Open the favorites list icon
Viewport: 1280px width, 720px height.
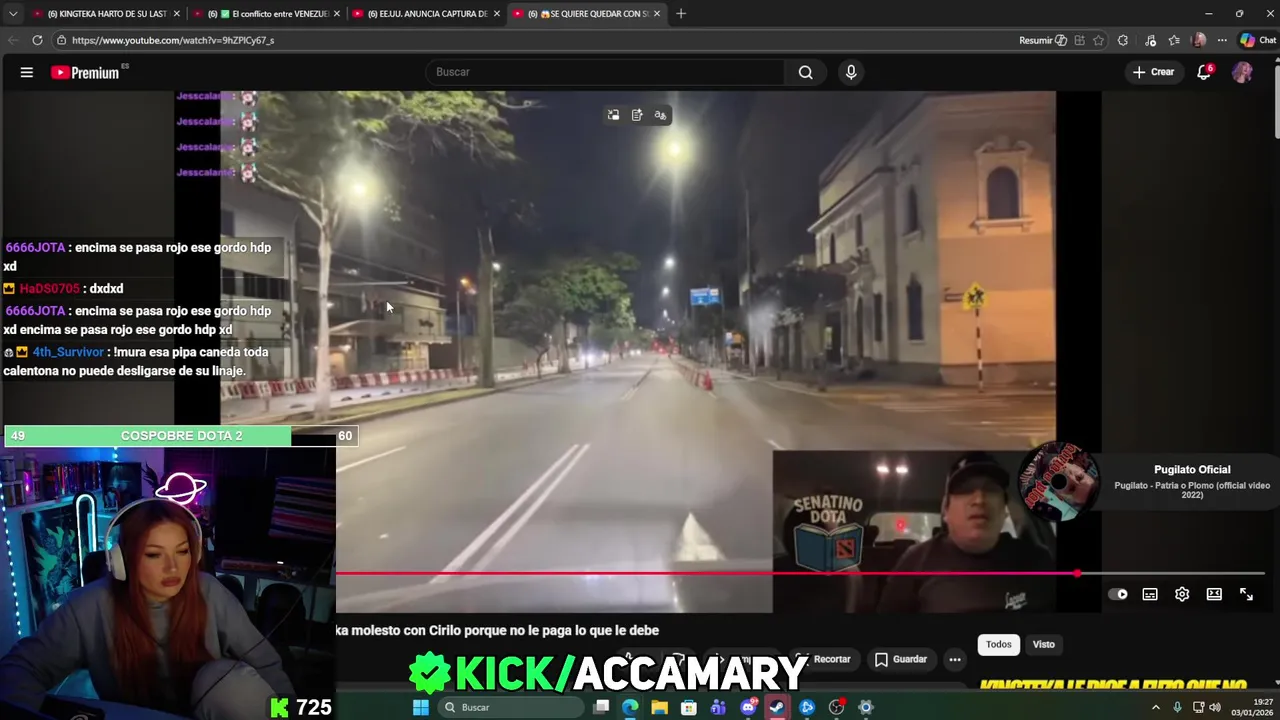coord(1174,40)
